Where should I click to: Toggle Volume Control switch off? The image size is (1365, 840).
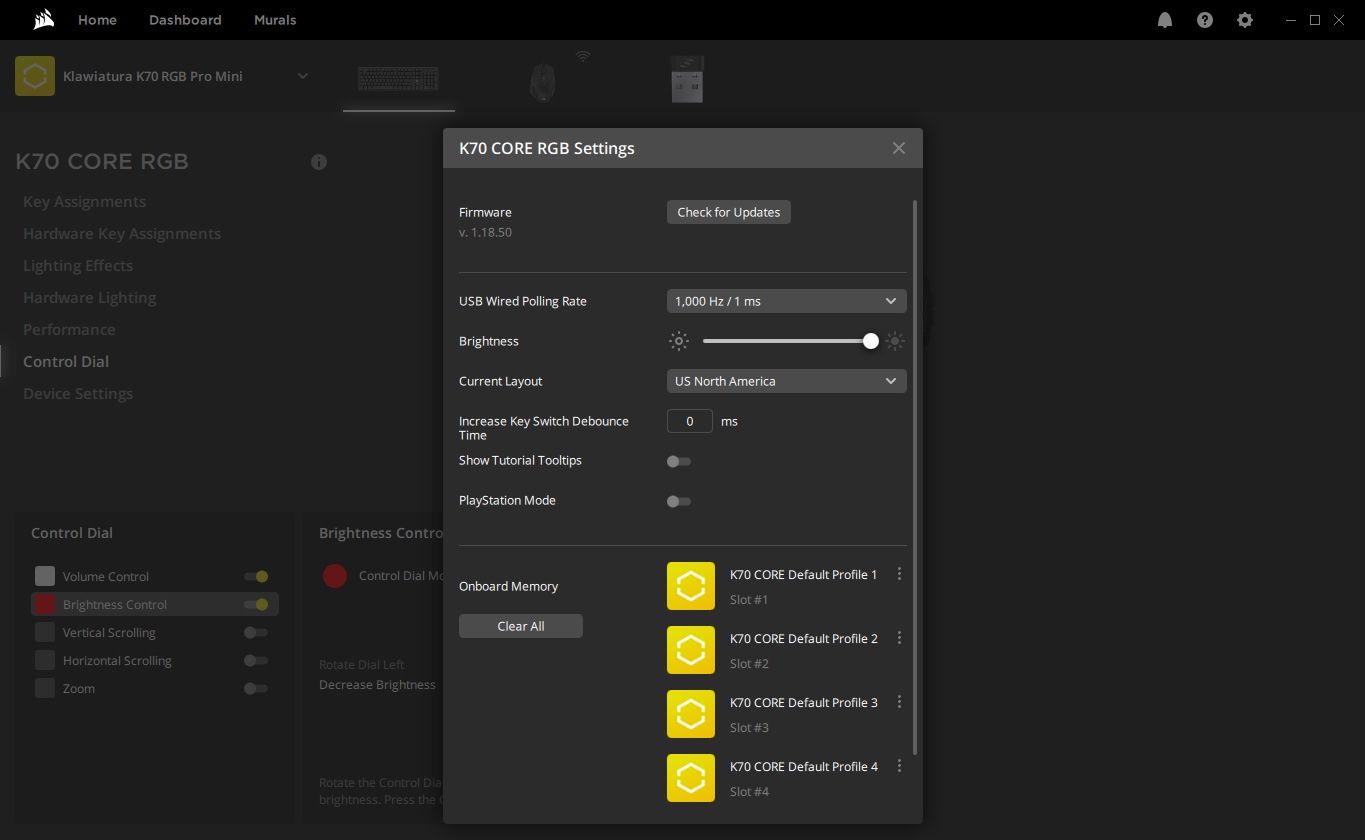[x=256, y=576]
